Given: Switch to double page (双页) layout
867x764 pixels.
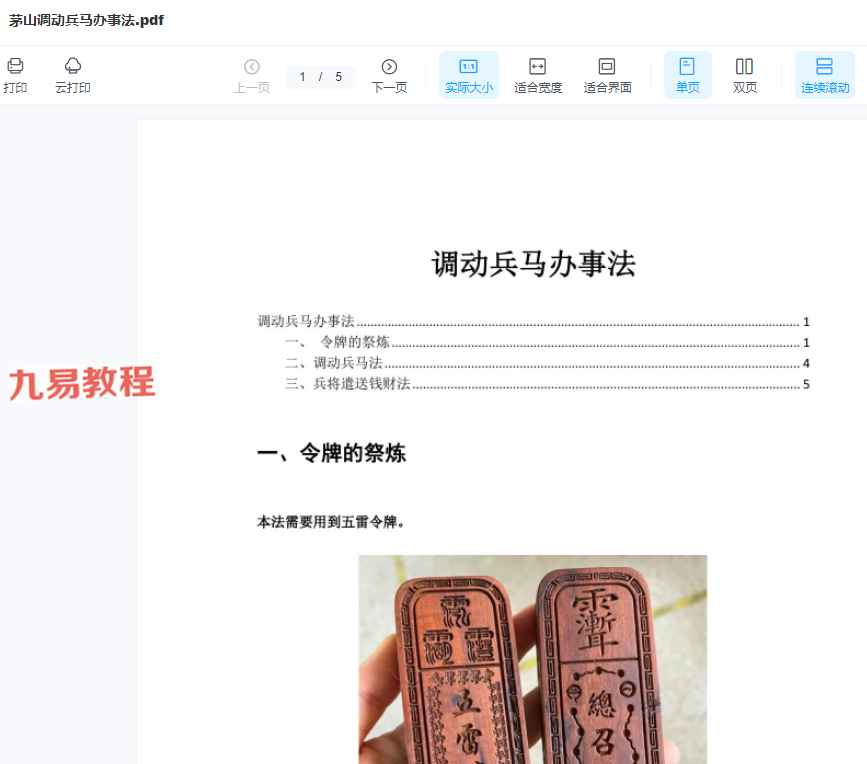Looking at the screenshot, I should pos(744,75).
